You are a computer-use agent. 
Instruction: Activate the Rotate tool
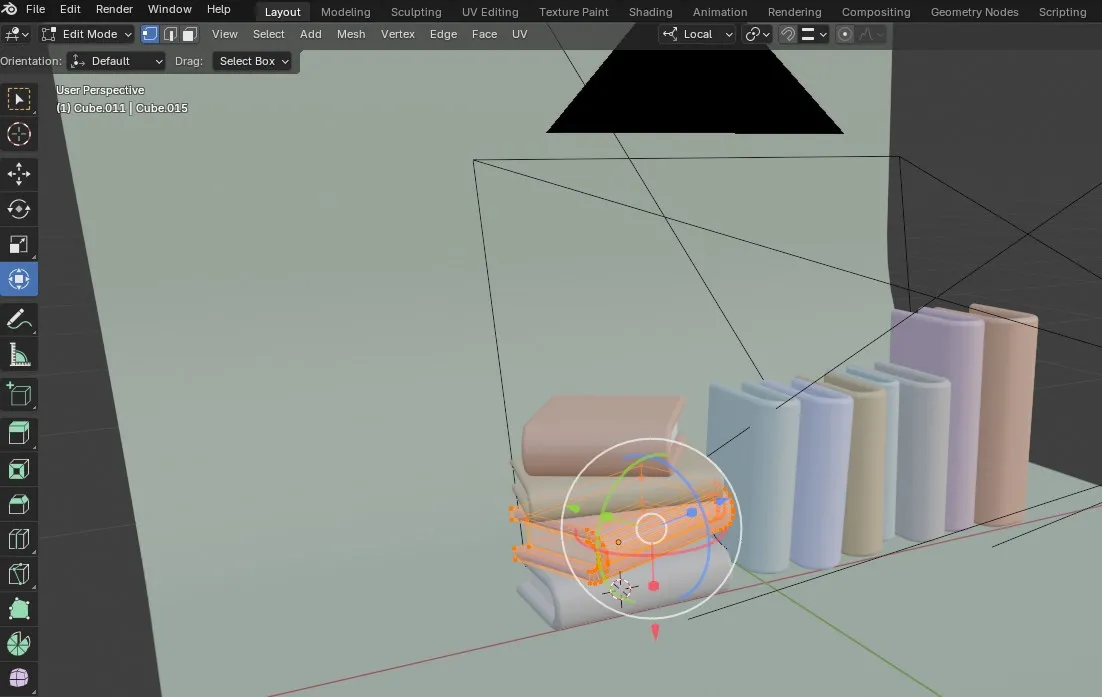(x=19, y=209)
